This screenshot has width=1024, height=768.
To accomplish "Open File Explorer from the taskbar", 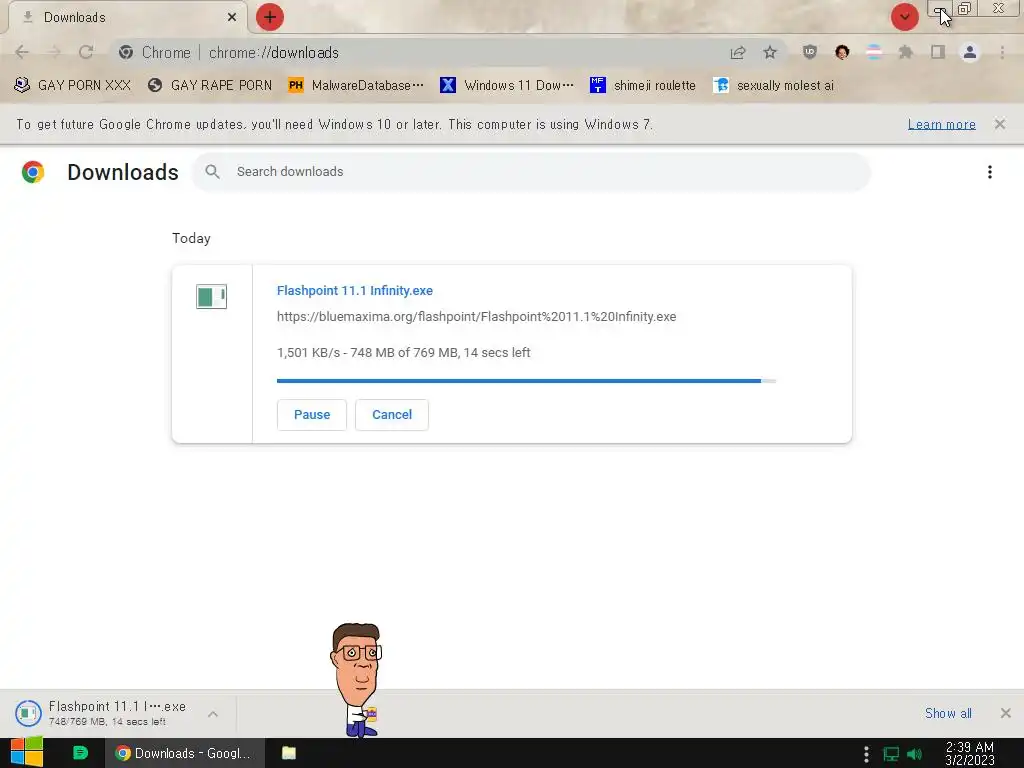I will point(289,753).
